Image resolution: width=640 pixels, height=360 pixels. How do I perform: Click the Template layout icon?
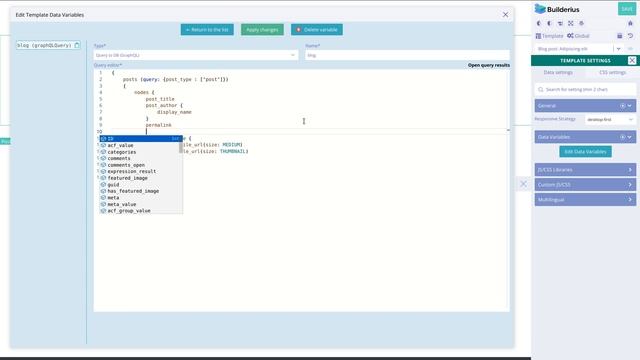538,36
